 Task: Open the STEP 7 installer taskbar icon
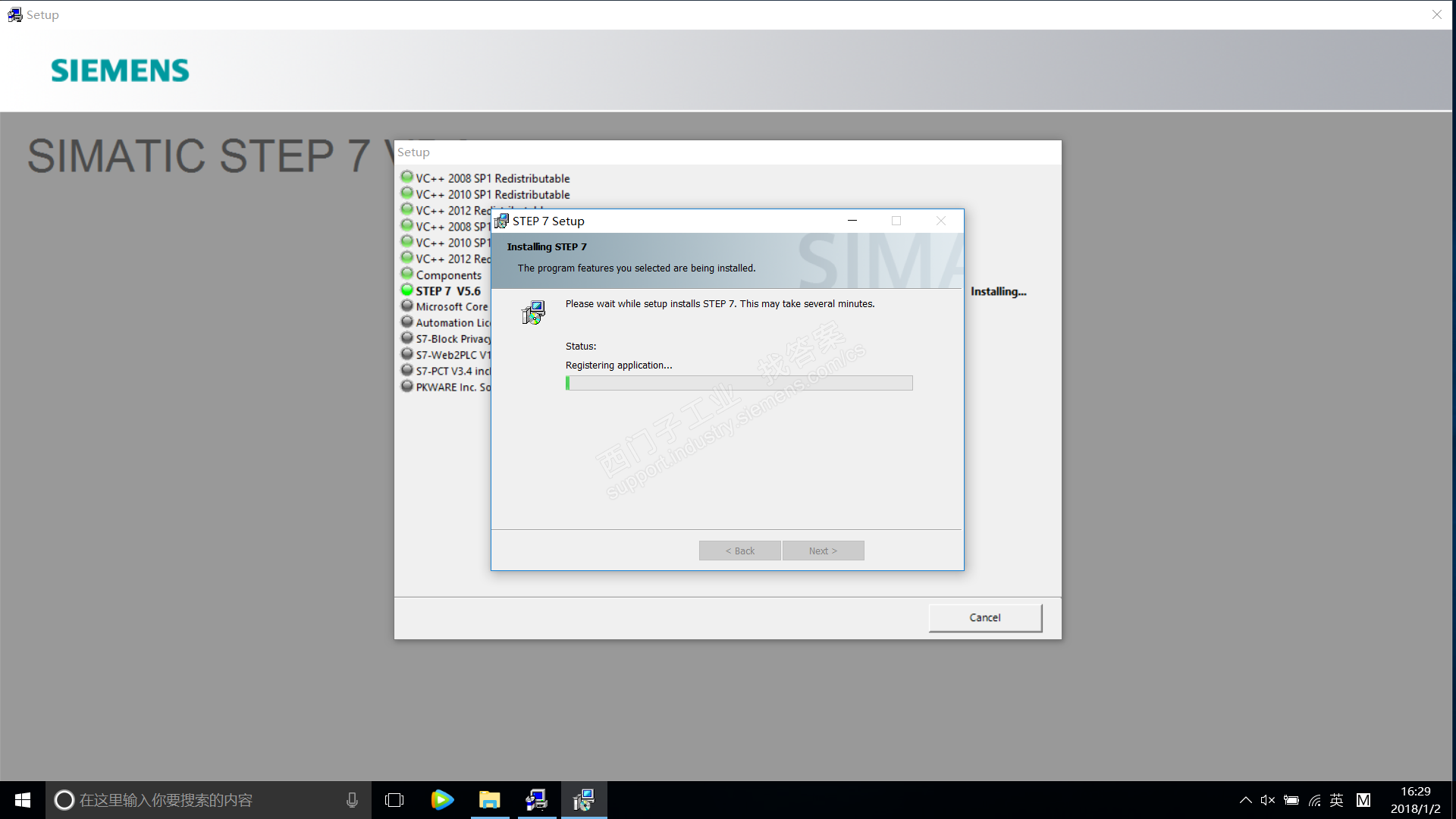click(x=583, y=800)
